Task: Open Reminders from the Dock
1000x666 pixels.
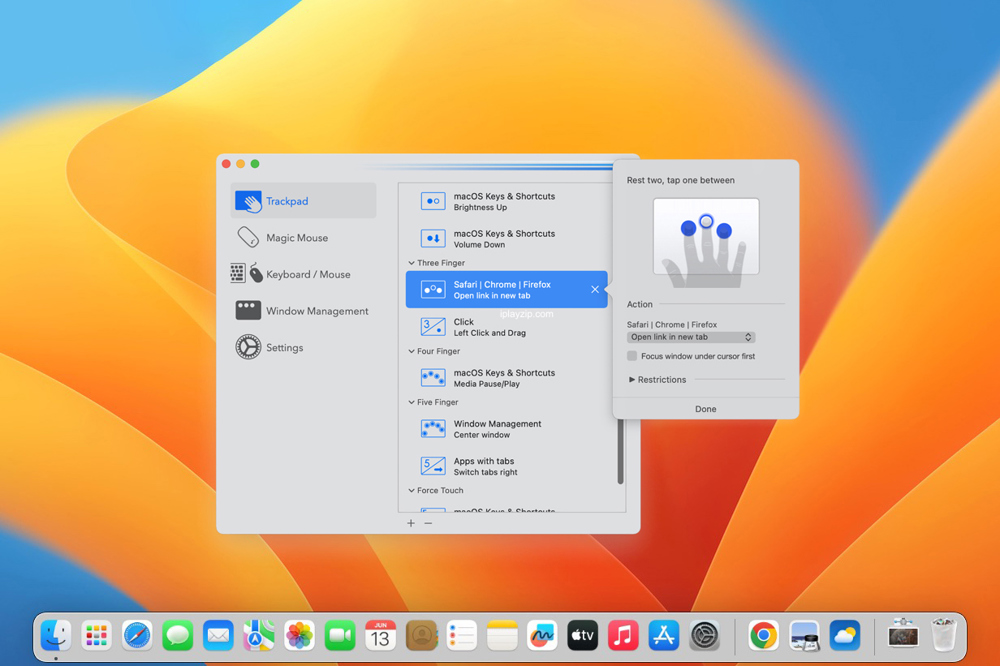Action: tap(462, 636)
